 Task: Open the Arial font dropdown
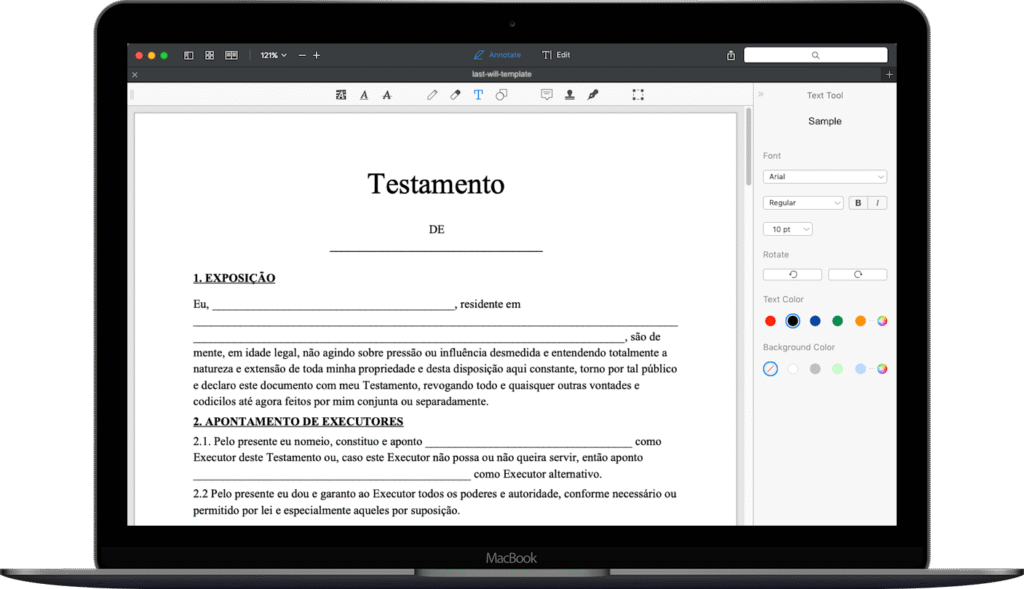(824, 177)
